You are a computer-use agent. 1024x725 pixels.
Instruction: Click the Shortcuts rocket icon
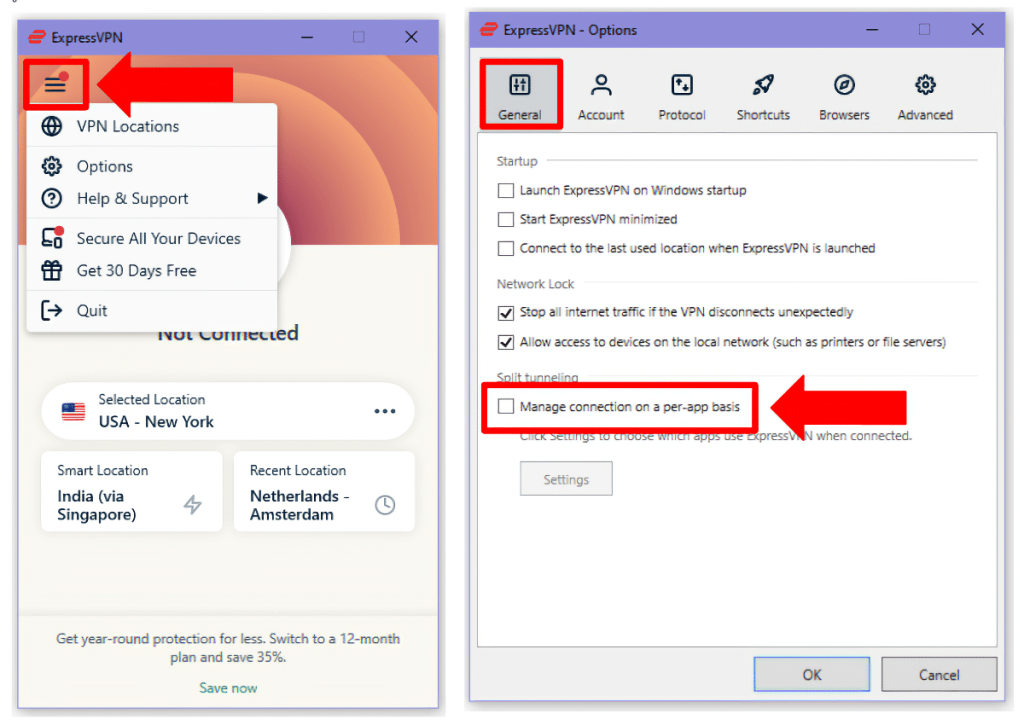[763, 84]
